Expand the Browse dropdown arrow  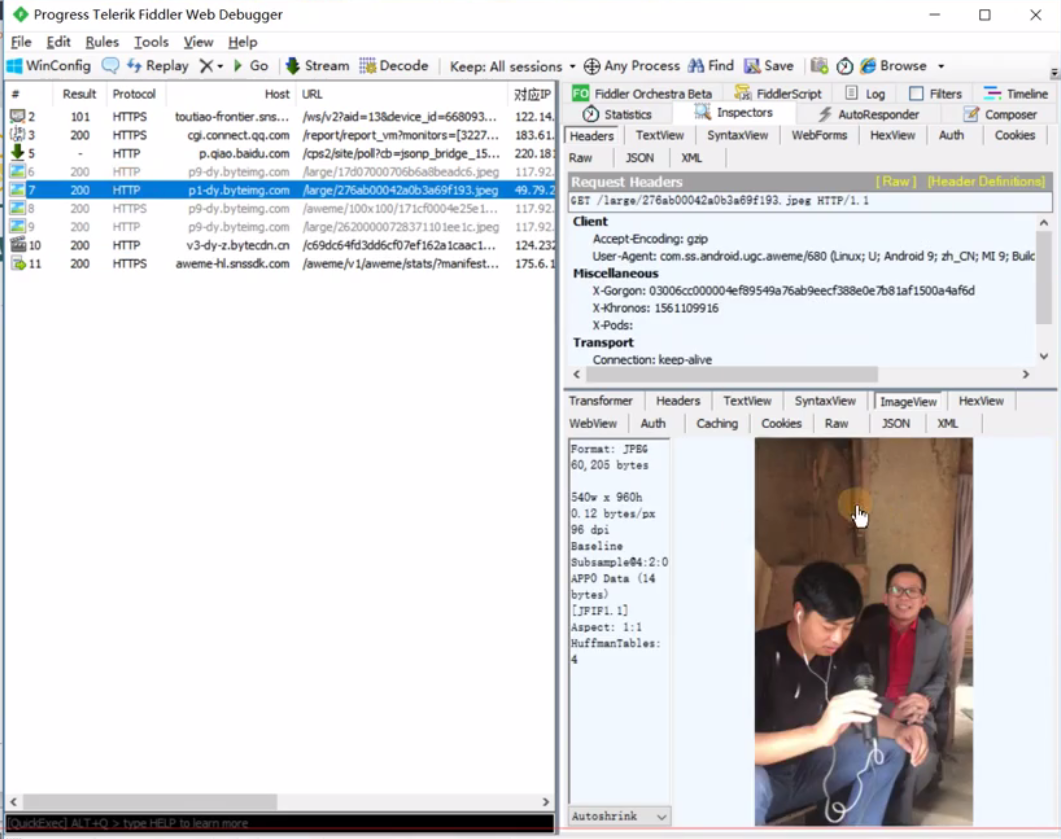coord(941,67)
